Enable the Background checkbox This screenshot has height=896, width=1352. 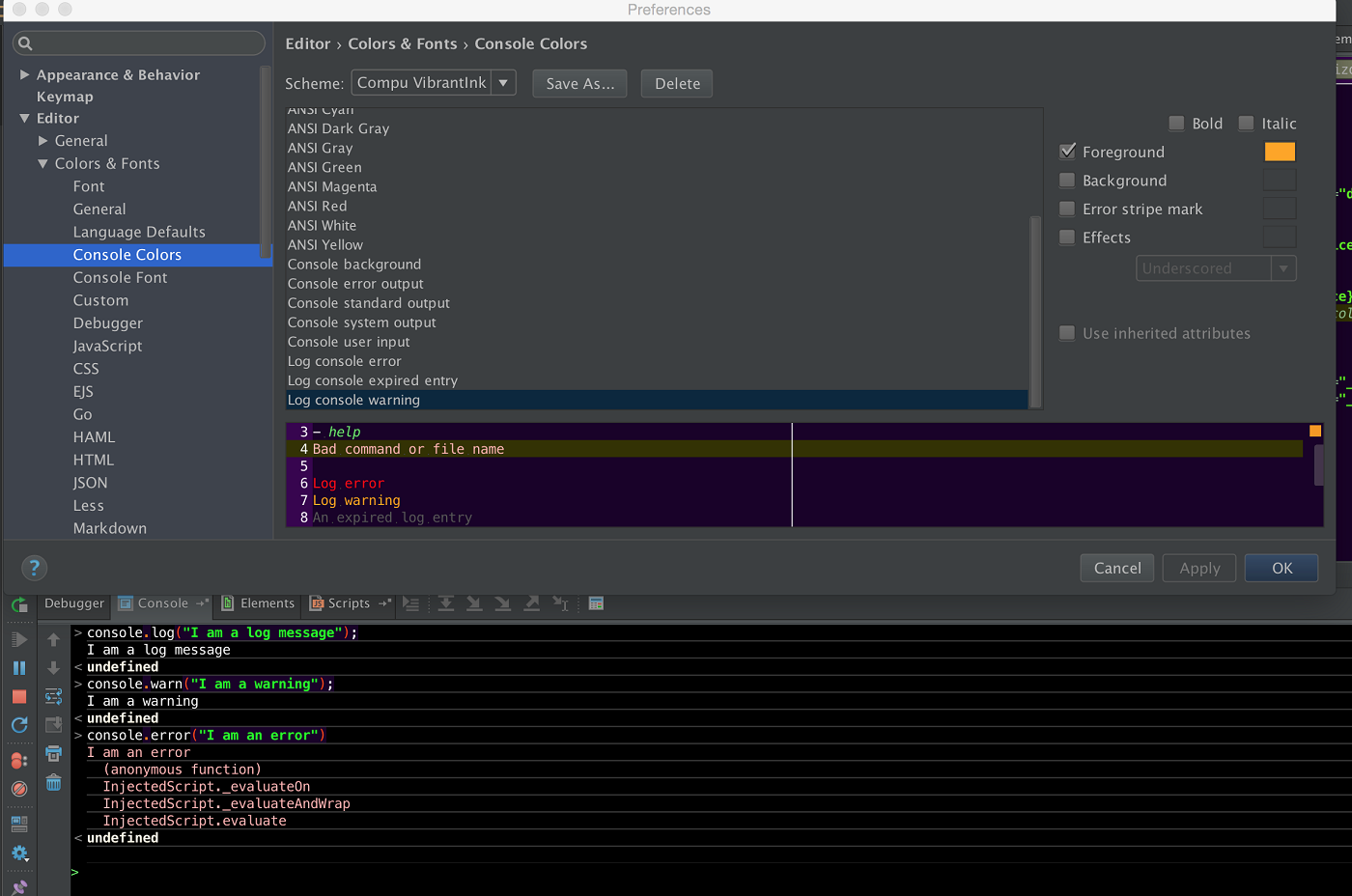1067,181
